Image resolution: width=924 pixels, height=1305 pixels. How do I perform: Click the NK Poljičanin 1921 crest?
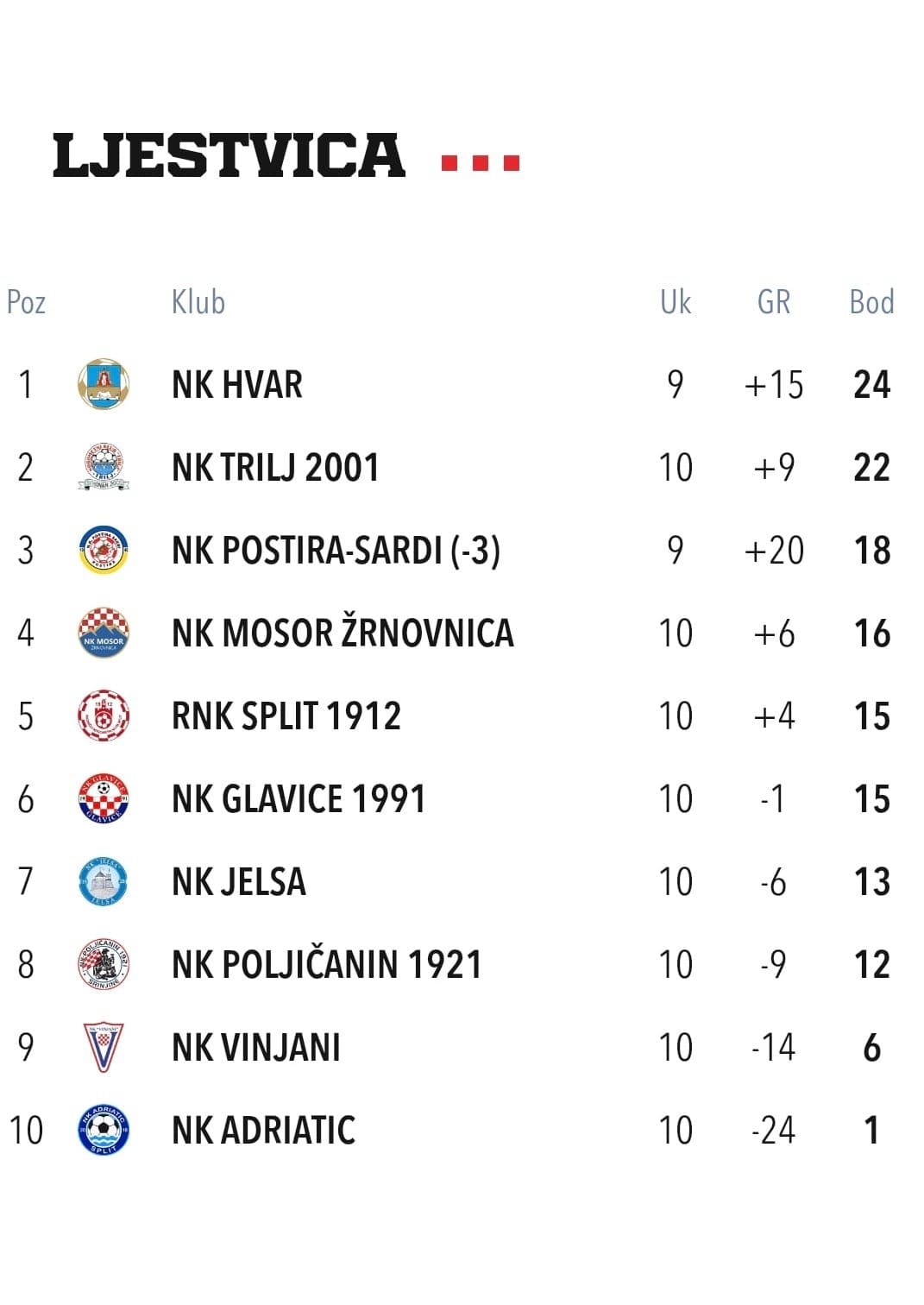tap(104, 965)
